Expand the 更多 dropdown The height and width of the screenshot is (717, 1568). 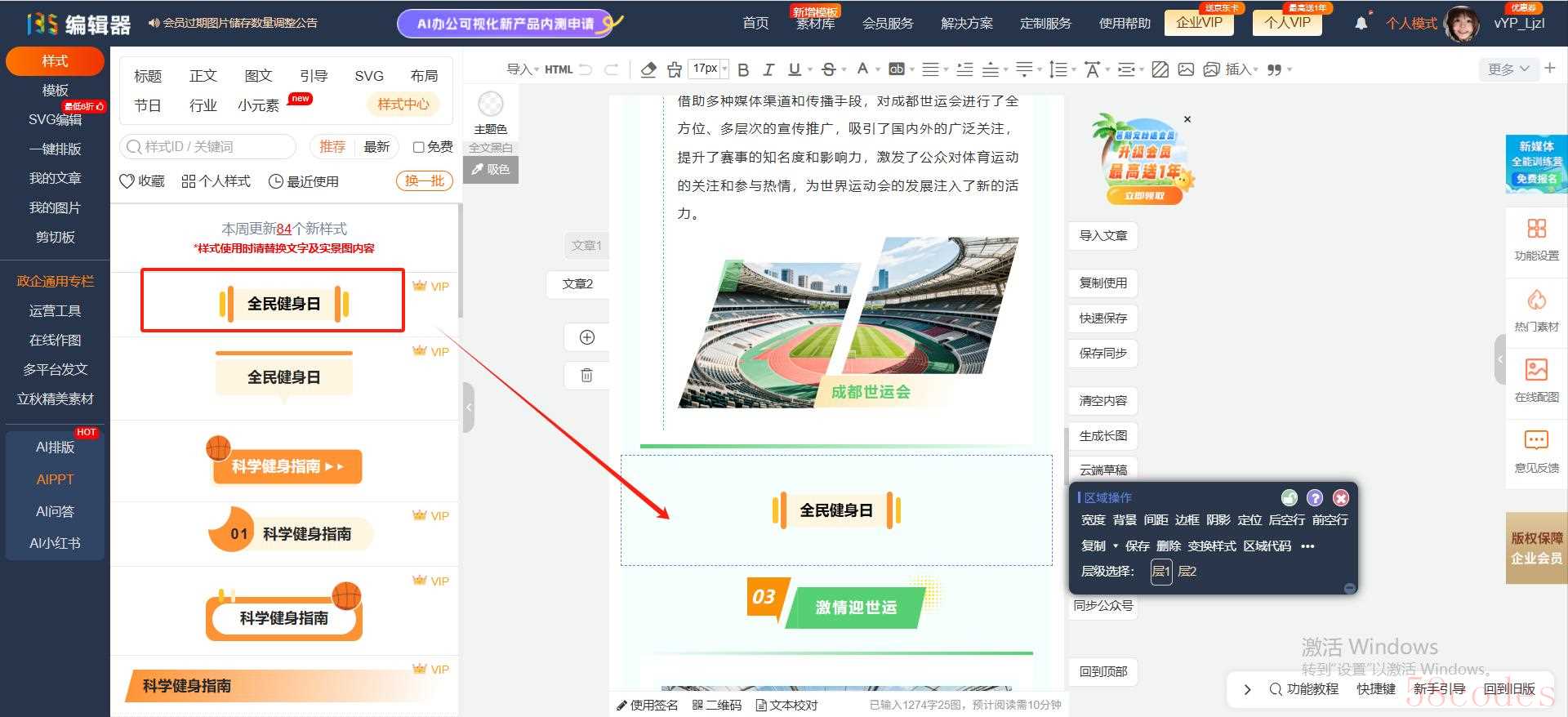click(1508, 69)
